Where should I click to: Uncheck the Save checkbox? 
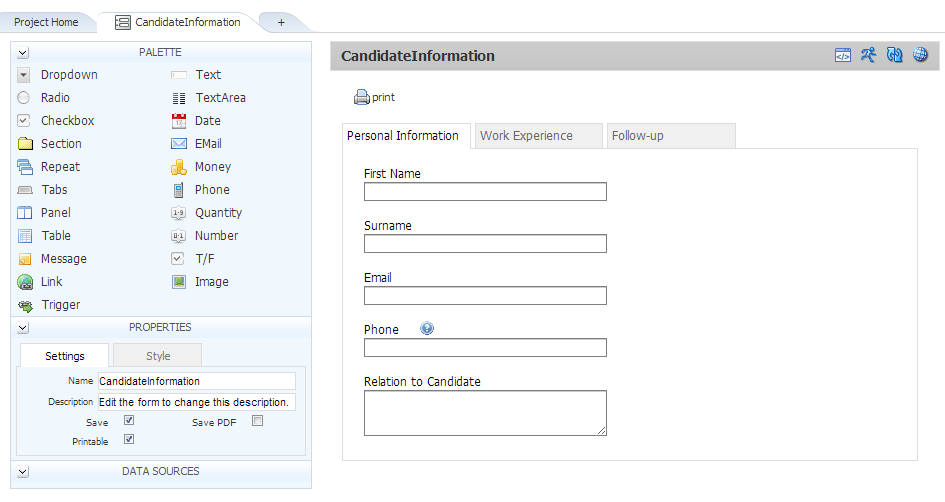click(x=128, y=421)
